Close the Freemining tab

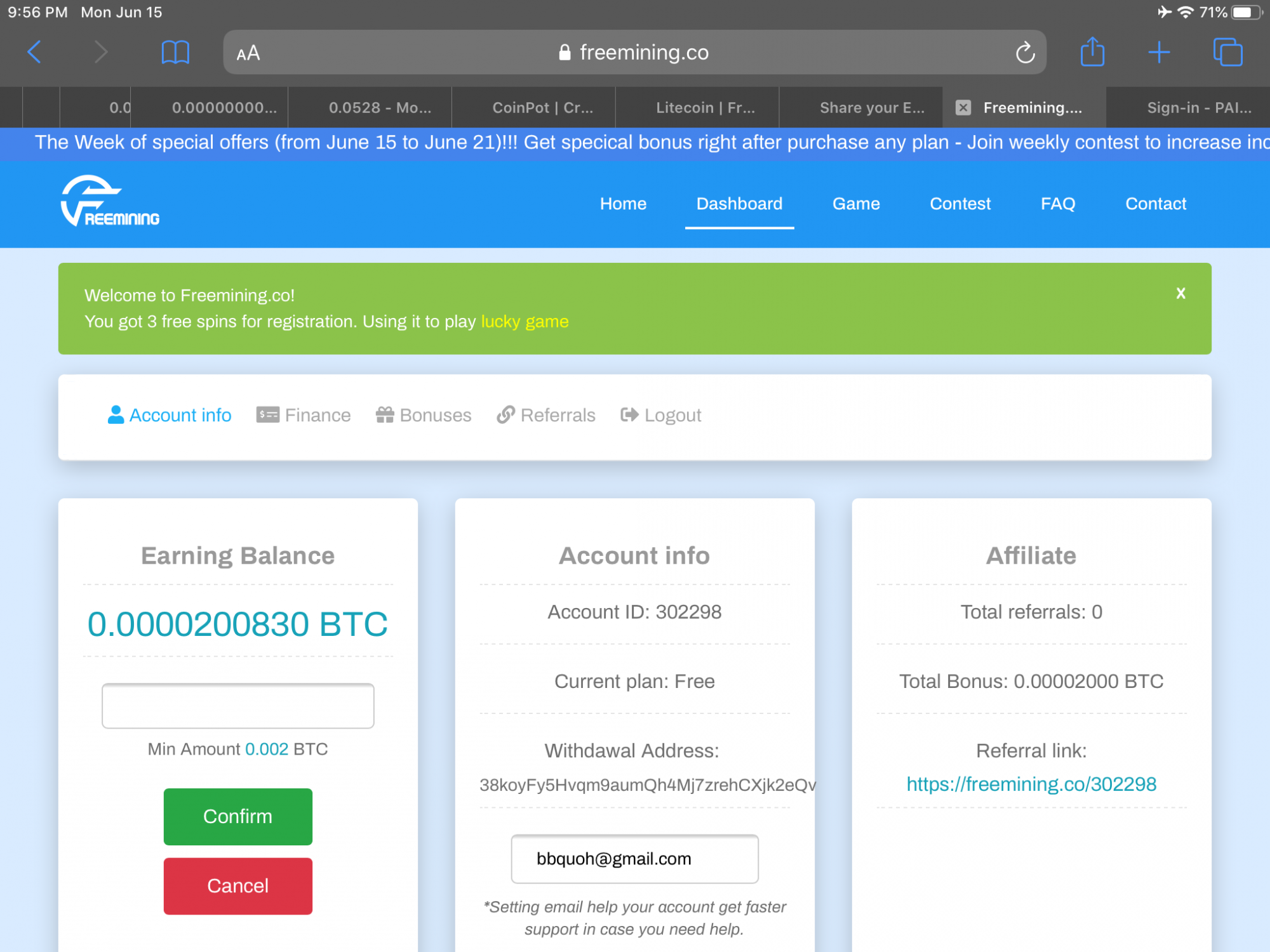[x=963, y=108]
